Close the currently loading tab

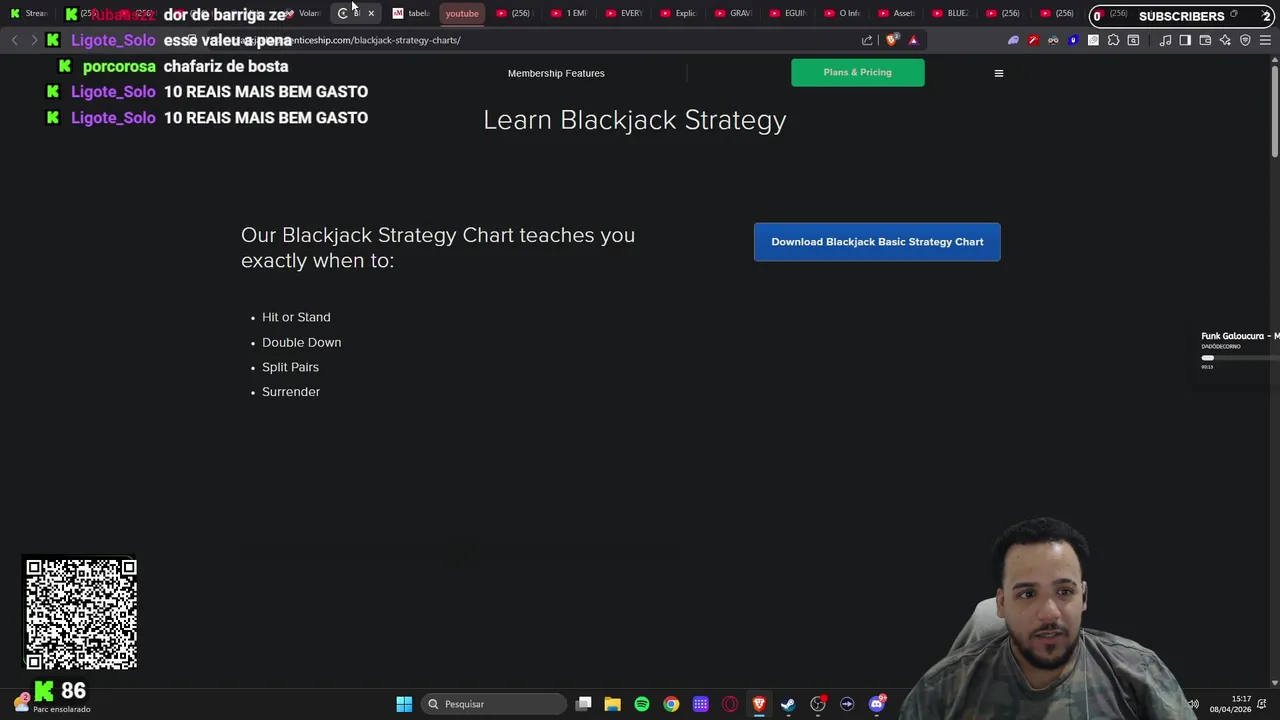(x=371, y=13)
